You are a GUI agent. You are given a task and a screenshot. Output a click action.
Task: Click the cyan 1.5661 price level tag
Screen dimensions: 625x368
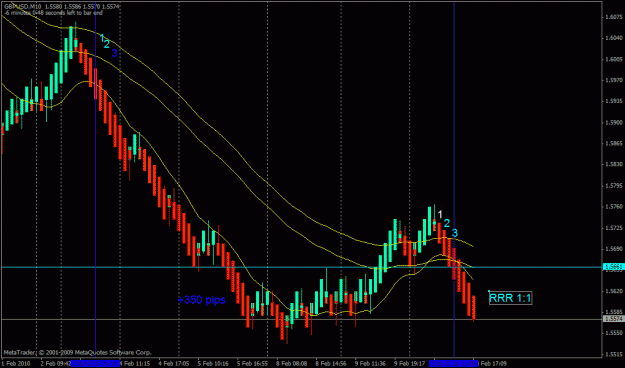(613, 267)
